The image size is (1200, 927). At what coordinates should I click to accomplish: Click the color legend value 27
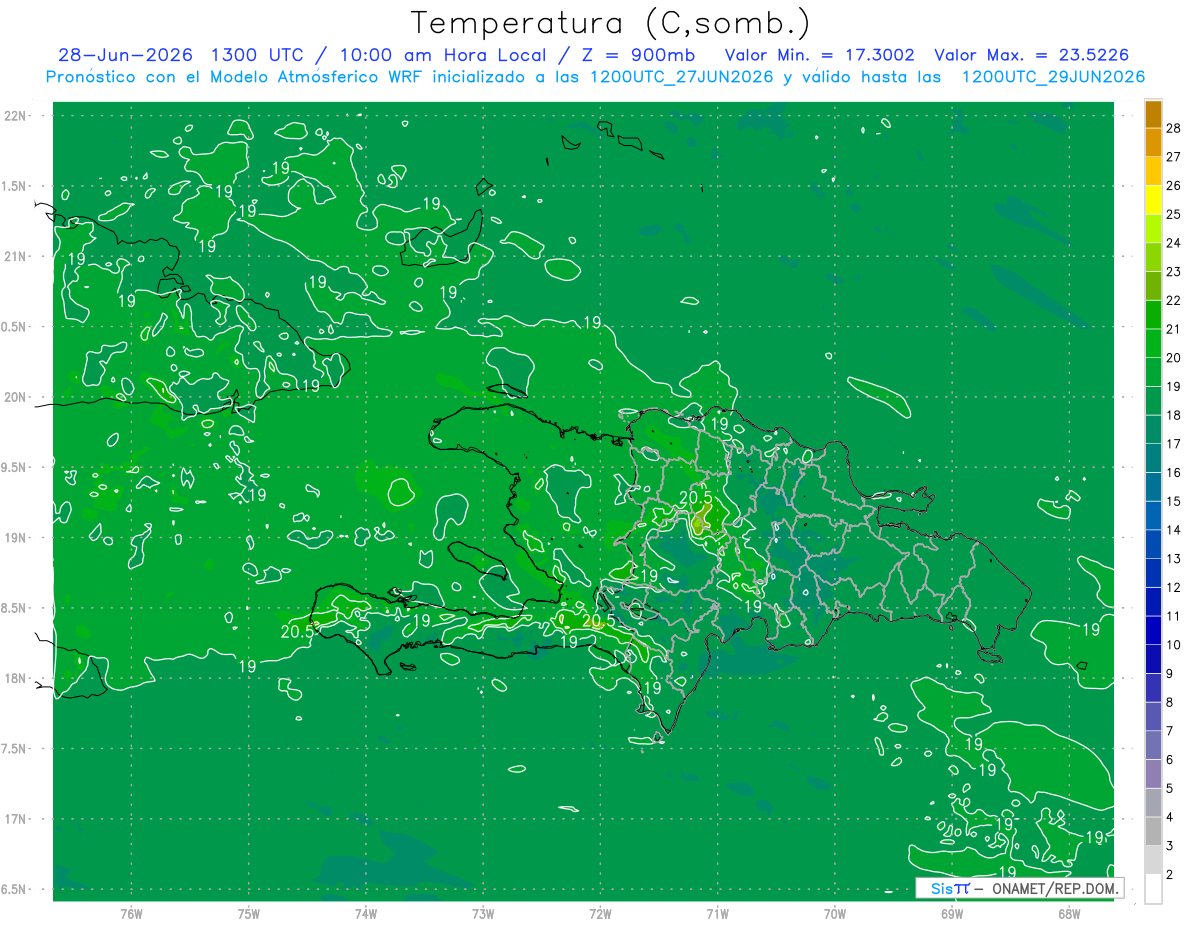coord(1173,157)
